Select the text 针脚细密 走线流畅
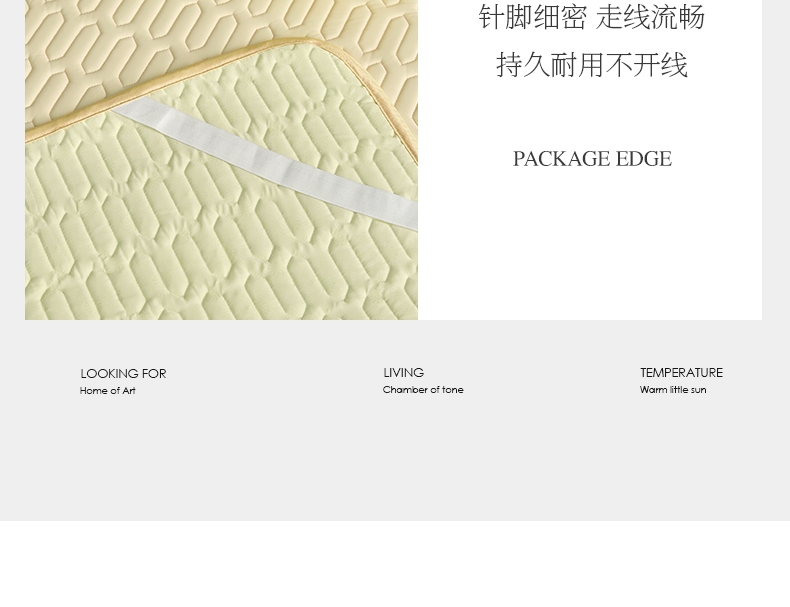 tap(591, 18)
